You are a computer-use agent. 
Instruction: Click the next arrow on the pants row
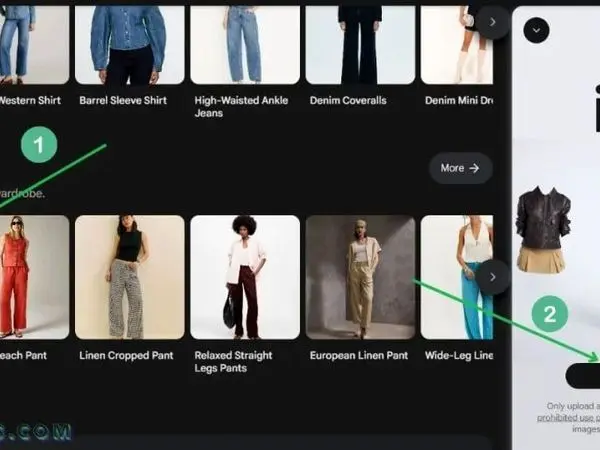[x=492, y=277]
